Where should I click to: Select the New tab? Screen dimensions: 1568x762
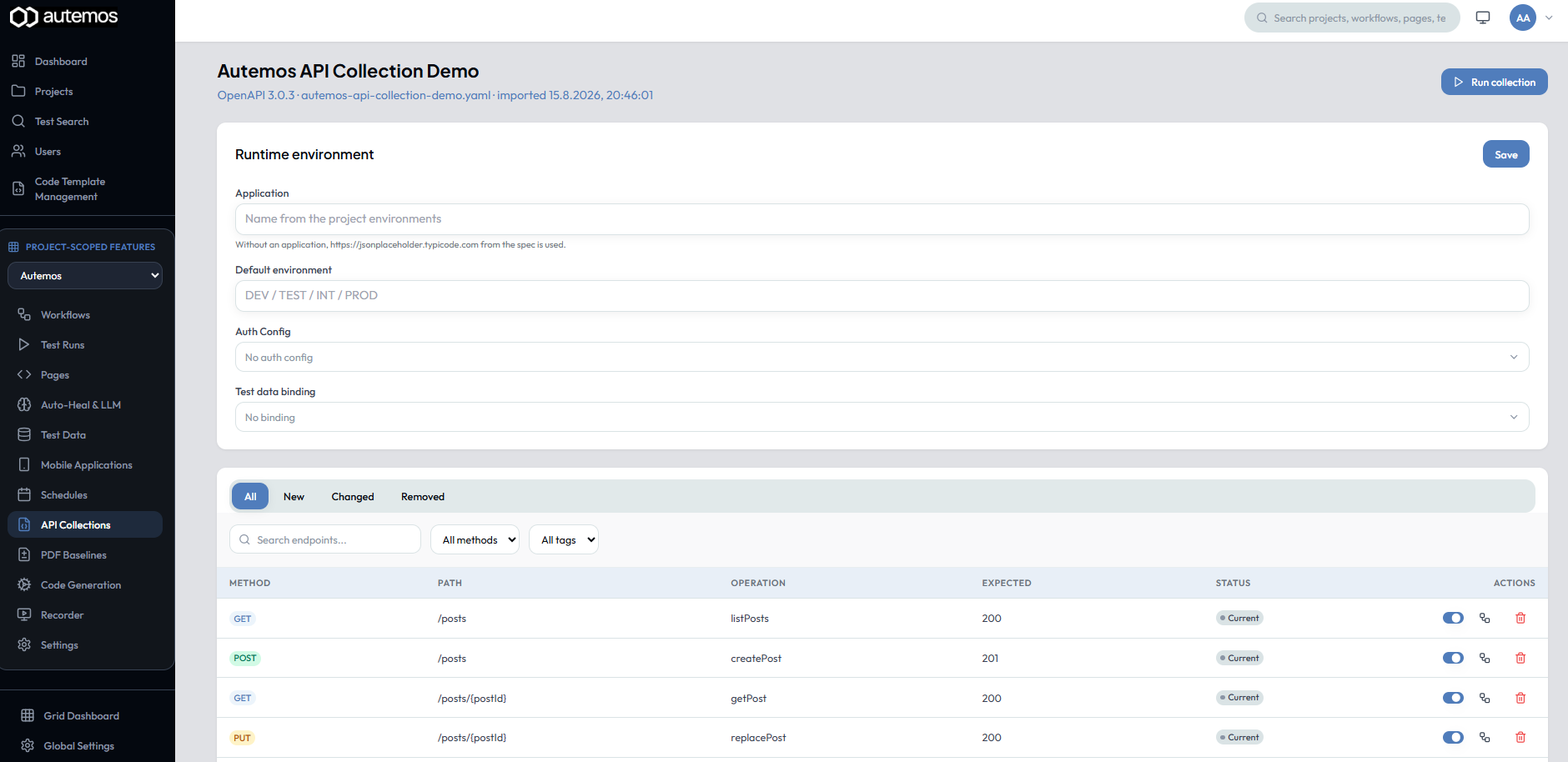click(294, 496)
